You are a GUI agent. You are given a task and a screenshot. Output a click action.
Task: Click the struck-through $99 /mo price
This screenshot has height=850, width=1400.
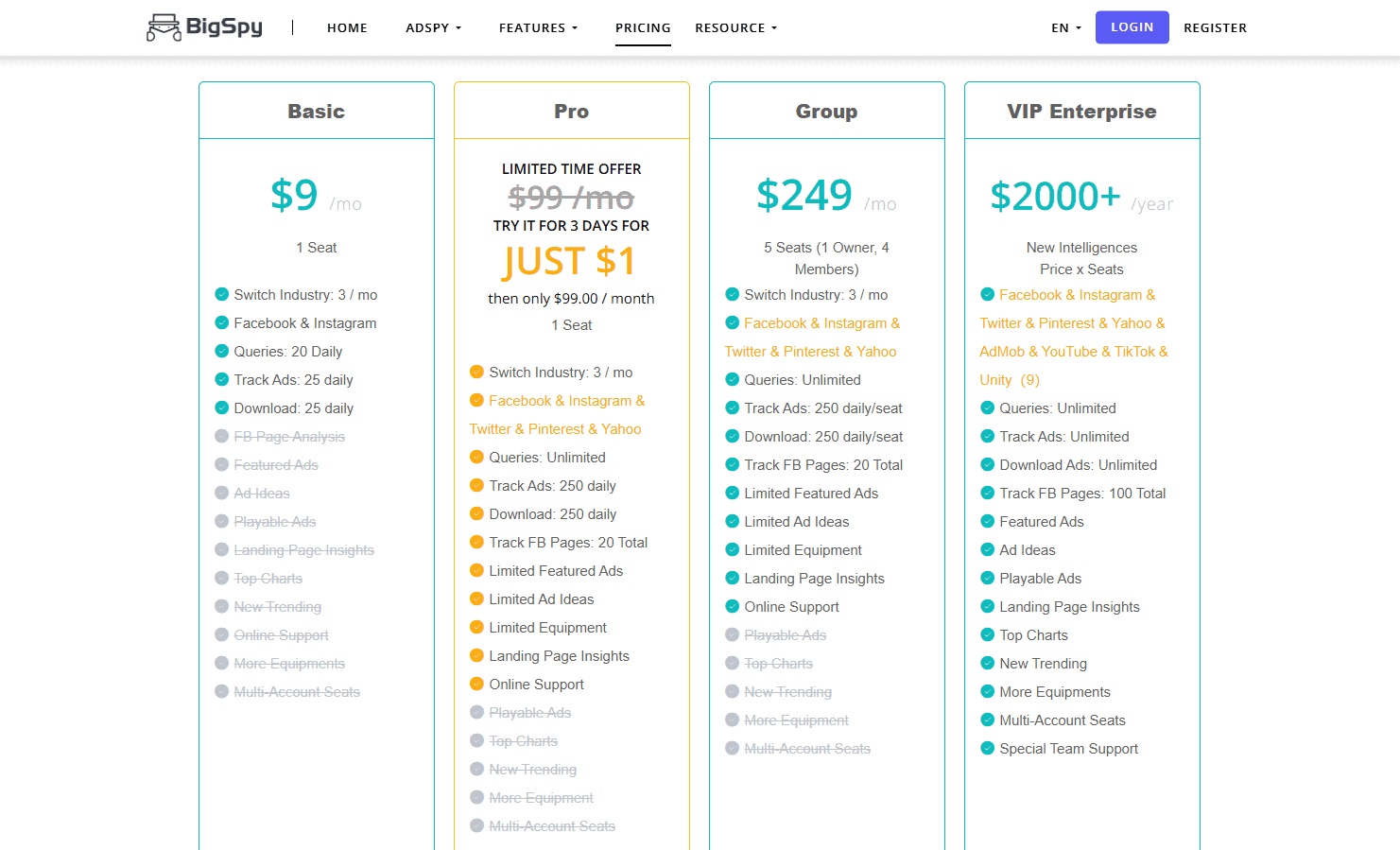571,198
